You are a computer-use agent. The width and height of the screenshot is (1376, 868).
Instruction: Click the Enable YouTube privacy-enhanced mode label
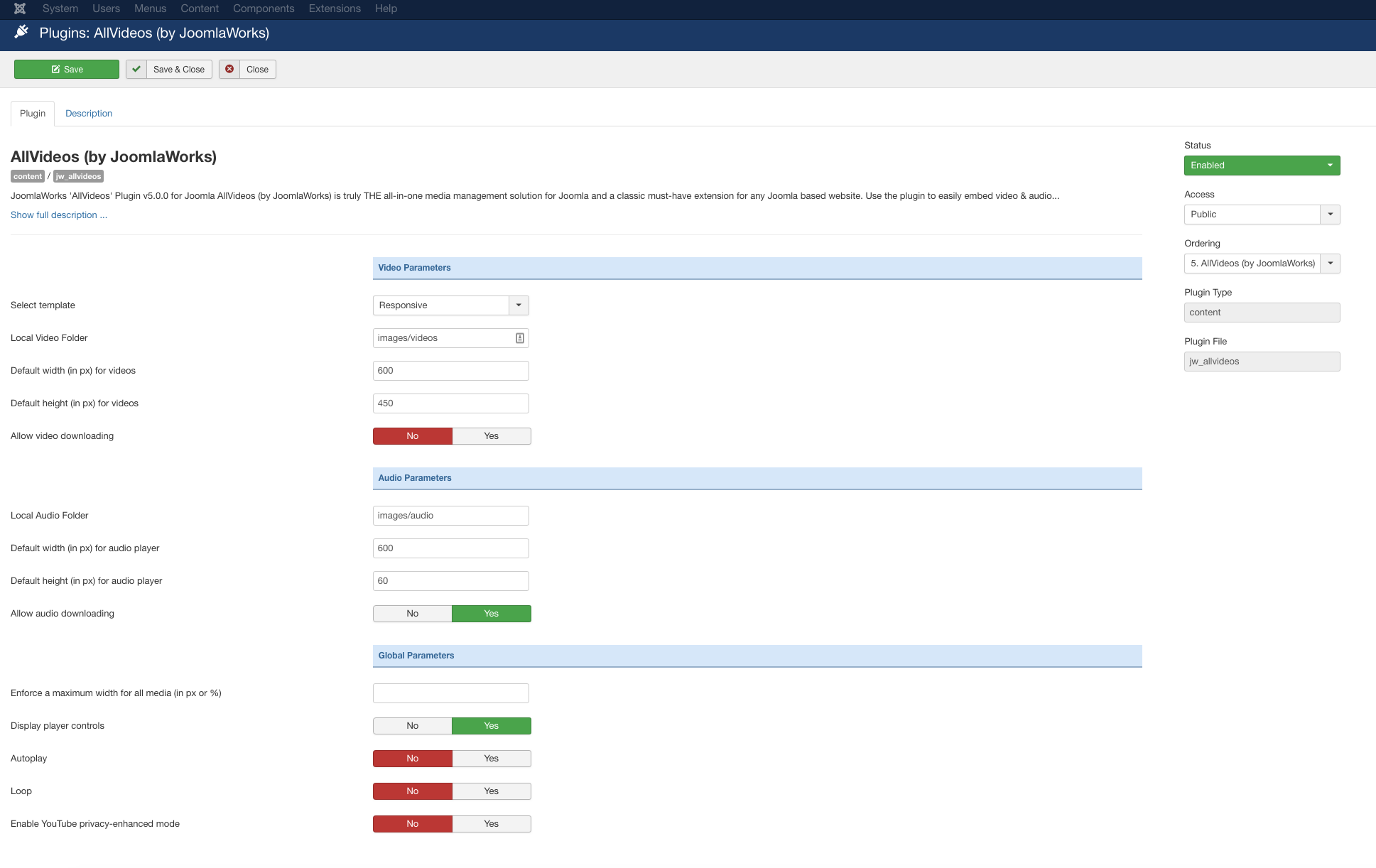tap(95, 824)
